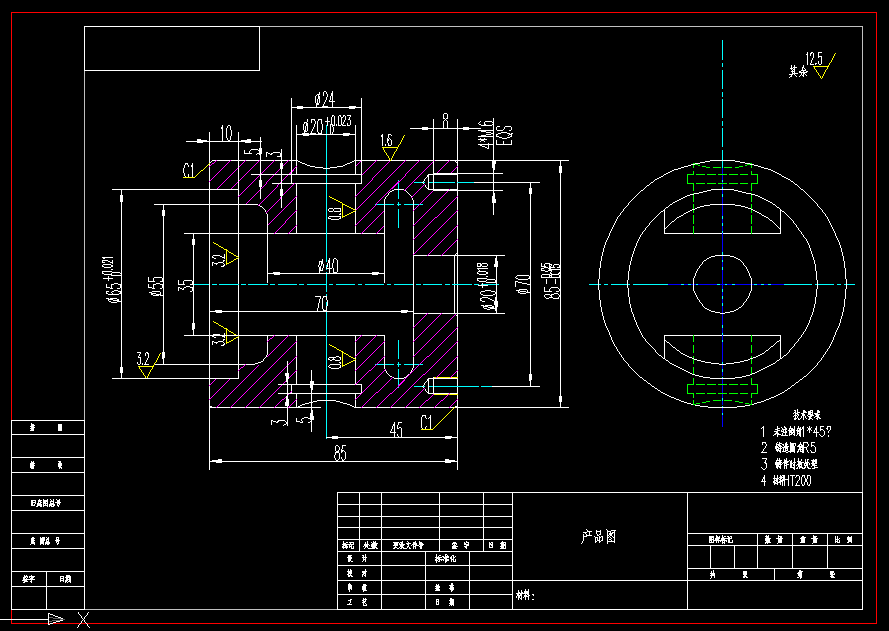This screenshot has height=631, width=889.
Task: Click the 45 horizontal dimension text
Action: tap(396, 429)
